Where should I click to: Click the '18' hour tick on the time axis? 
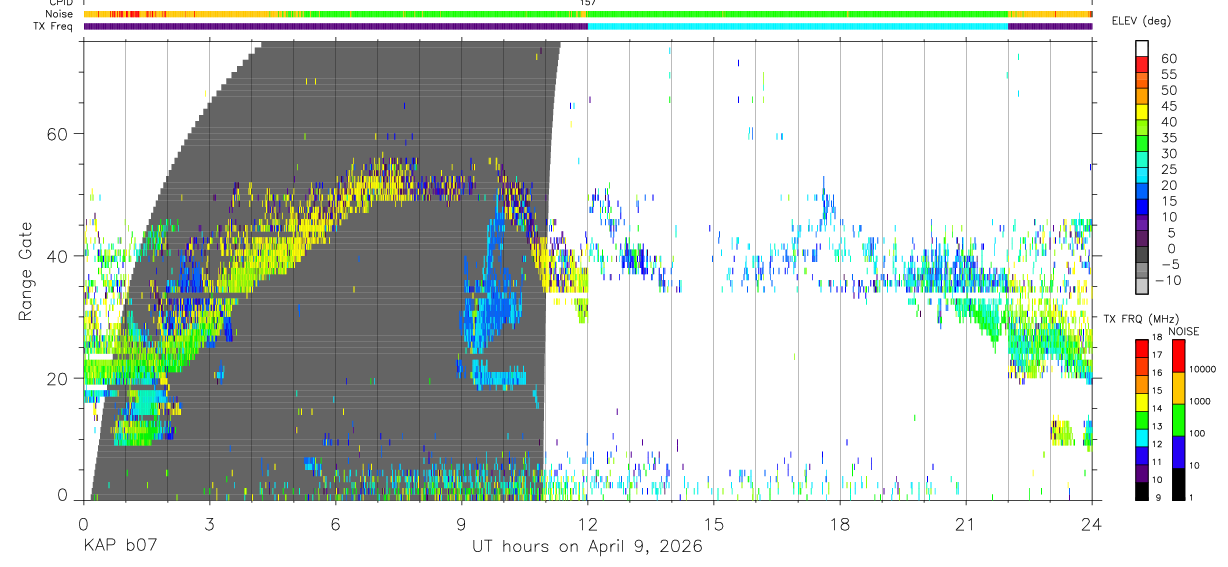click(839, 524)
